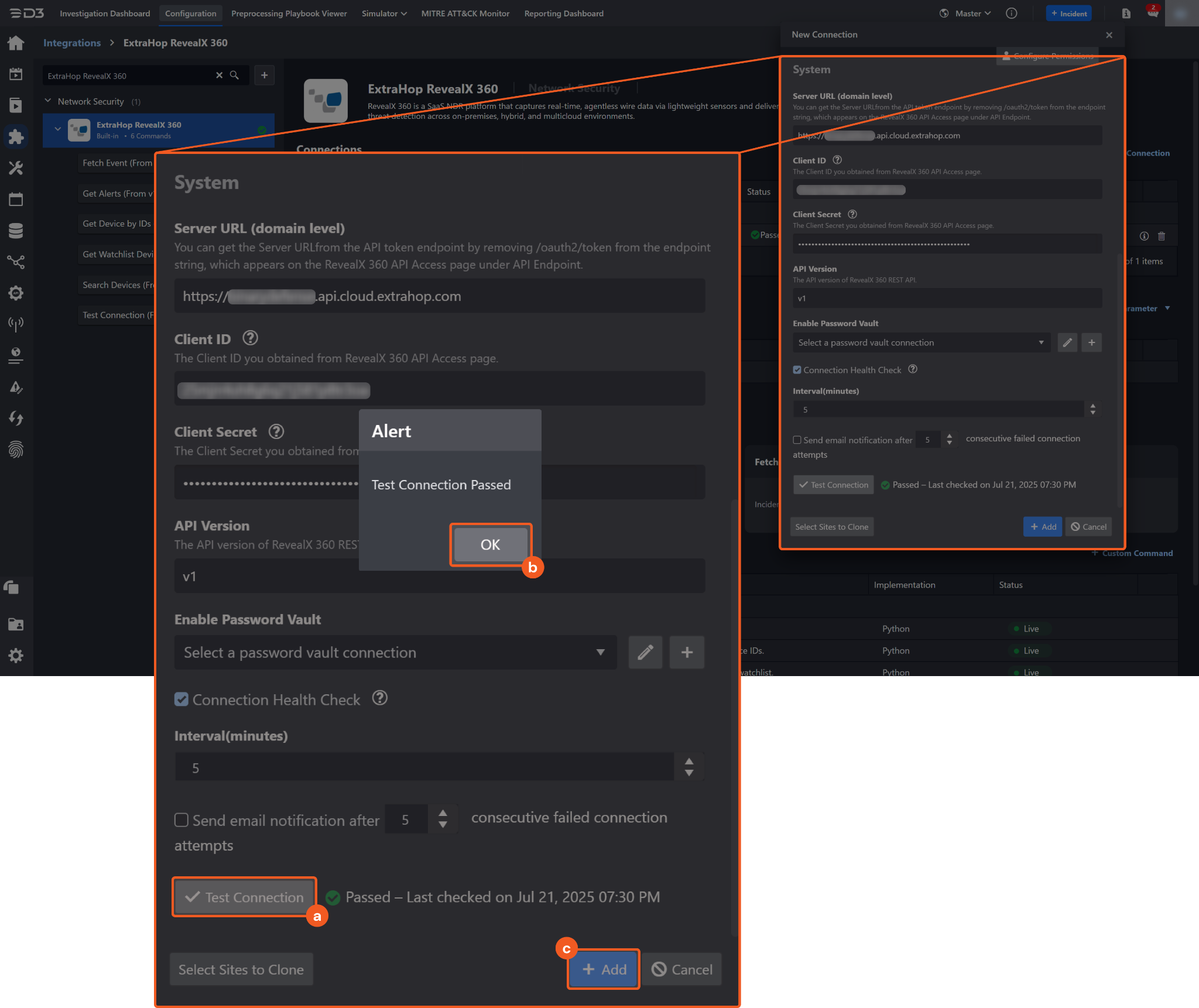This screenshot has width=1199, height=1008.
Task: Enable Send email notification after checkbox
Action: [181, 820]
